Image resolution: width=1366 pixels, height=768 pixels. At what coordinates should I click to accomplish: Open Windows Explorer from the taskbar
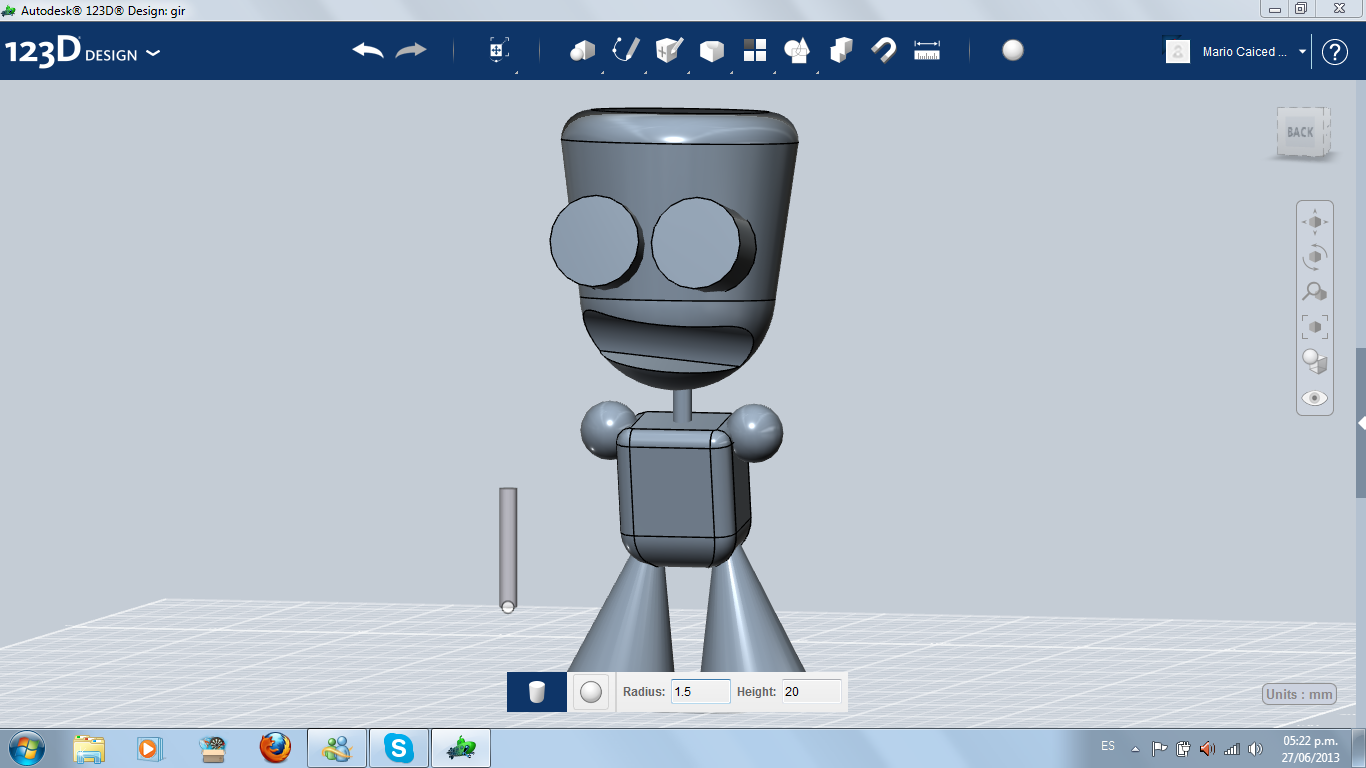click(x=89, y=748)
